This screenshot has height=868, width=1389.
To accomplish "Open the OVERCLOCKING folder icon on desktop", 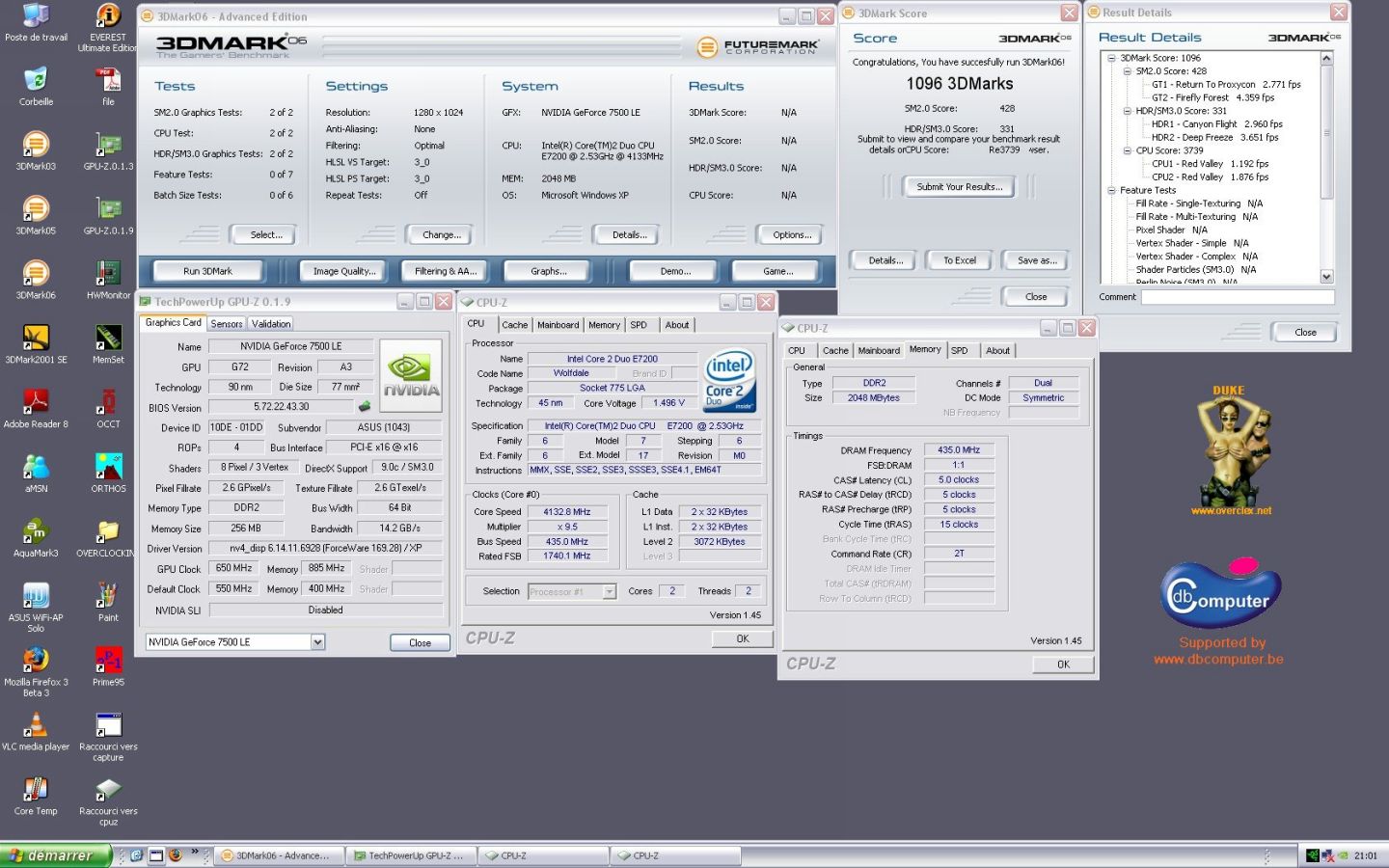I will tap(108, 531).
